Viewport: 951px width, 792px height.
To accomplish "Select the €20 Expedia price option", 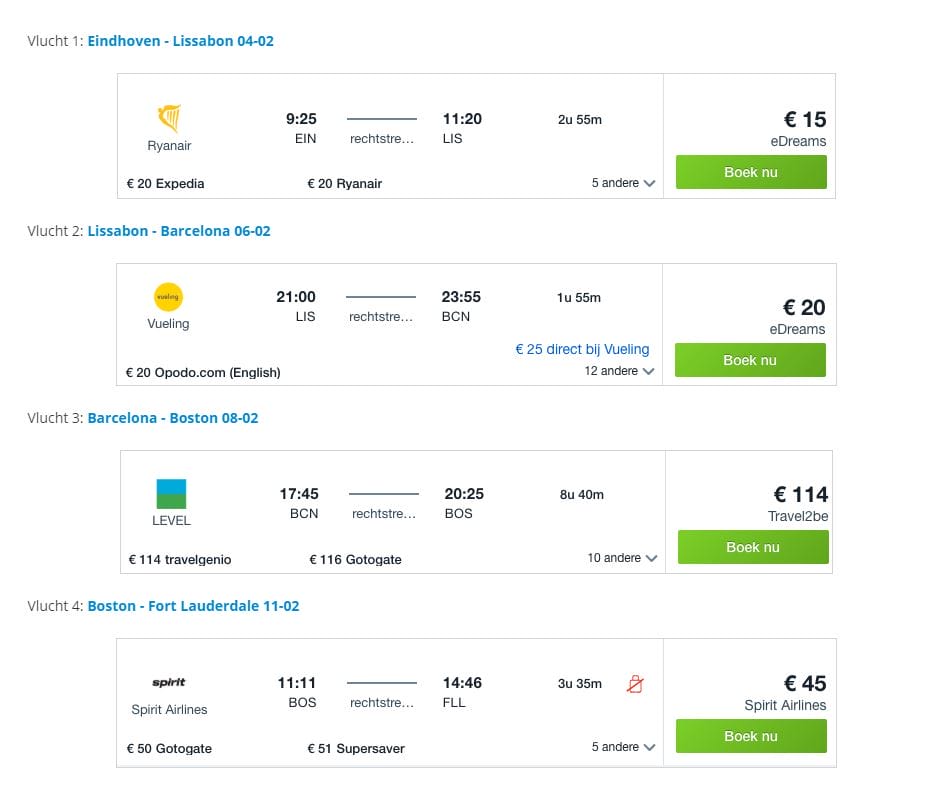I will pyautogui.click(x=165, y=184).
